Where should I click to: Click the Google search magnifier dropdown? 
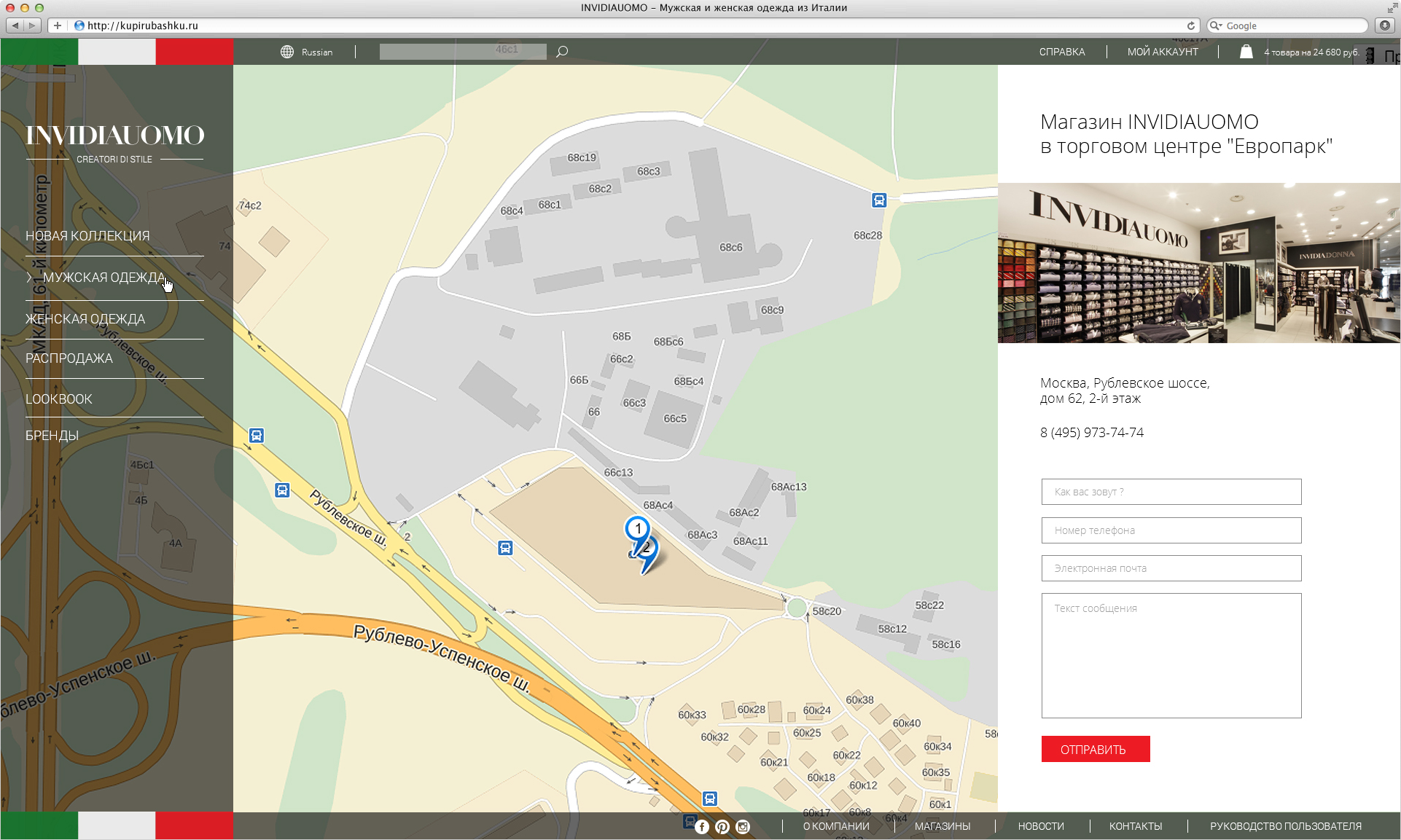1216,25
